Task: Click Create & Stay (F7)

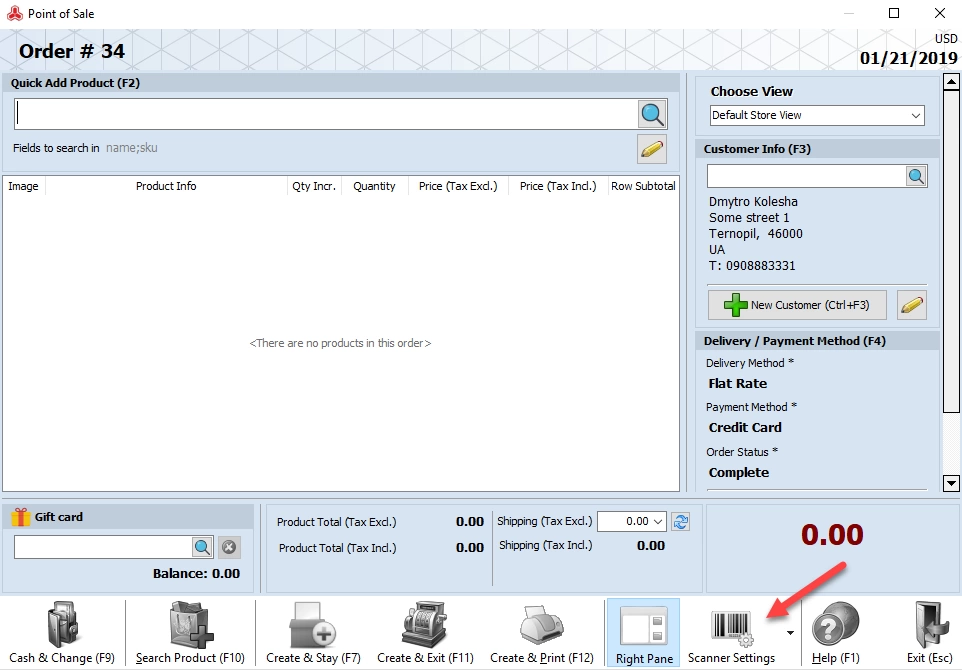Action: (x=314, y=633)
